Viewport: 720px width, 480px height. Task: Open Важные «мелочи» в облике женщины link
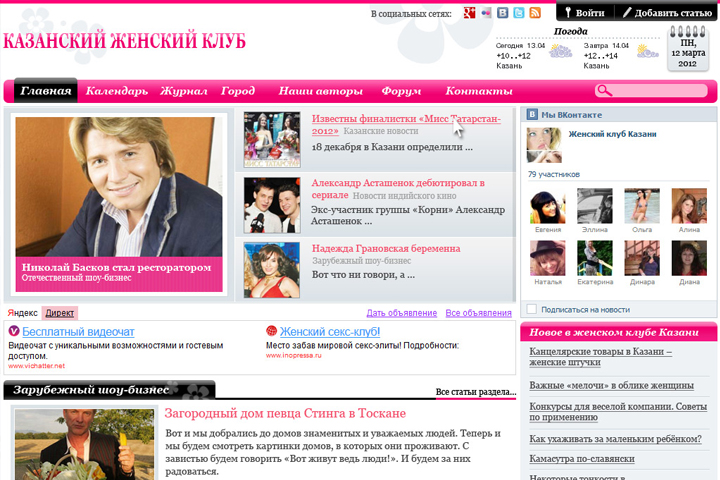click(x=611, y=385)
